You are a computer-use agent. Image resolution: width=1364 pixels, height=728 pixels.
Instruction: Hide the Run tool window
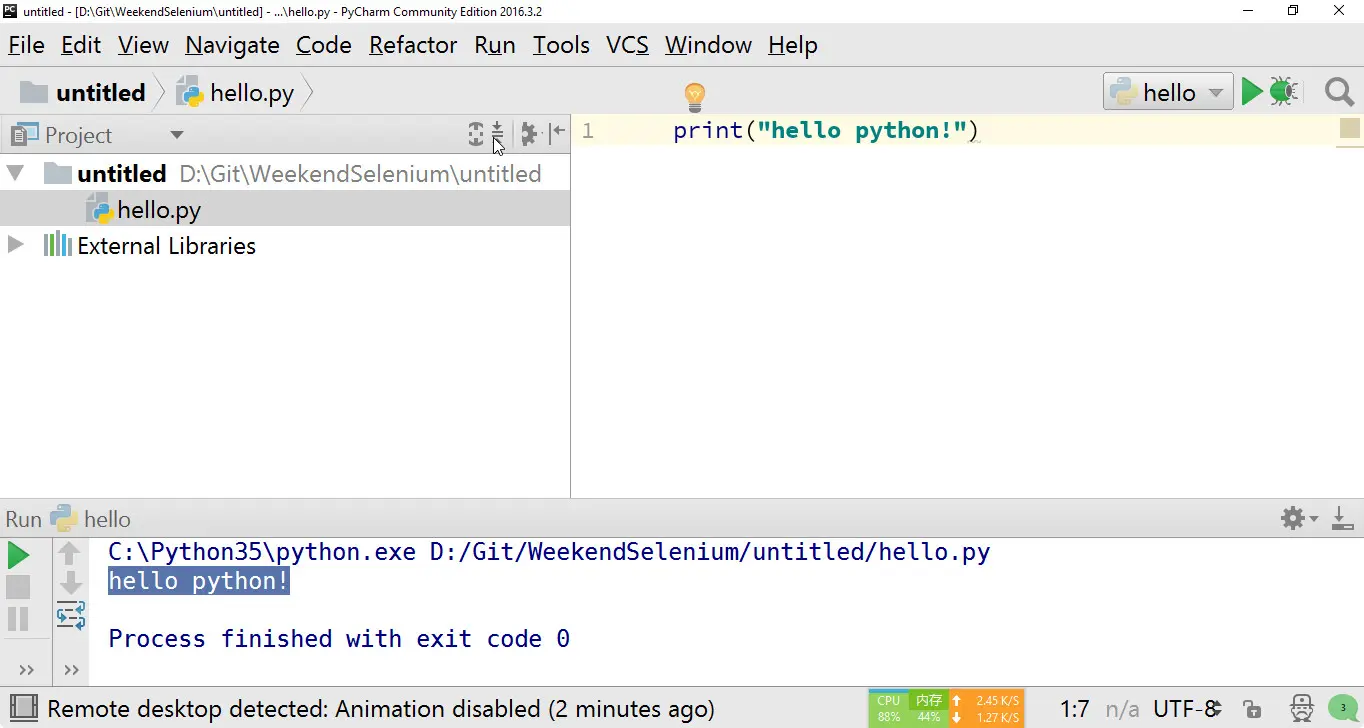tap(1343, 518)
